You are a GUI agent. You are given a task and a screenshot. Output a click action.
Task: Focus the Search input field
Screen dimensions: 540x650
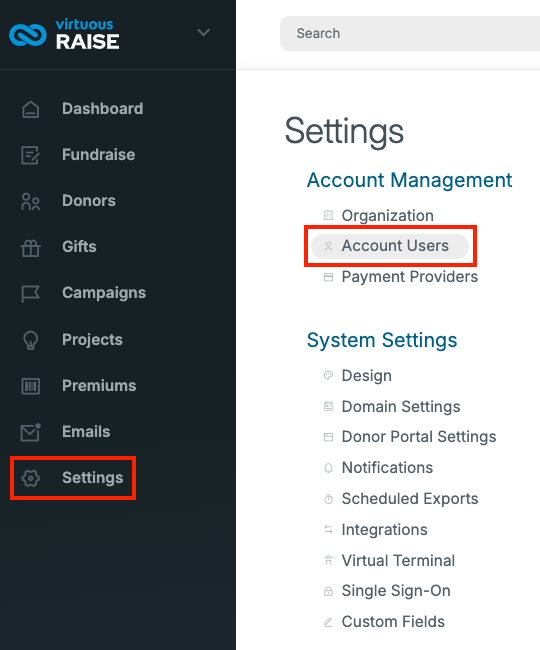point(410,34)
